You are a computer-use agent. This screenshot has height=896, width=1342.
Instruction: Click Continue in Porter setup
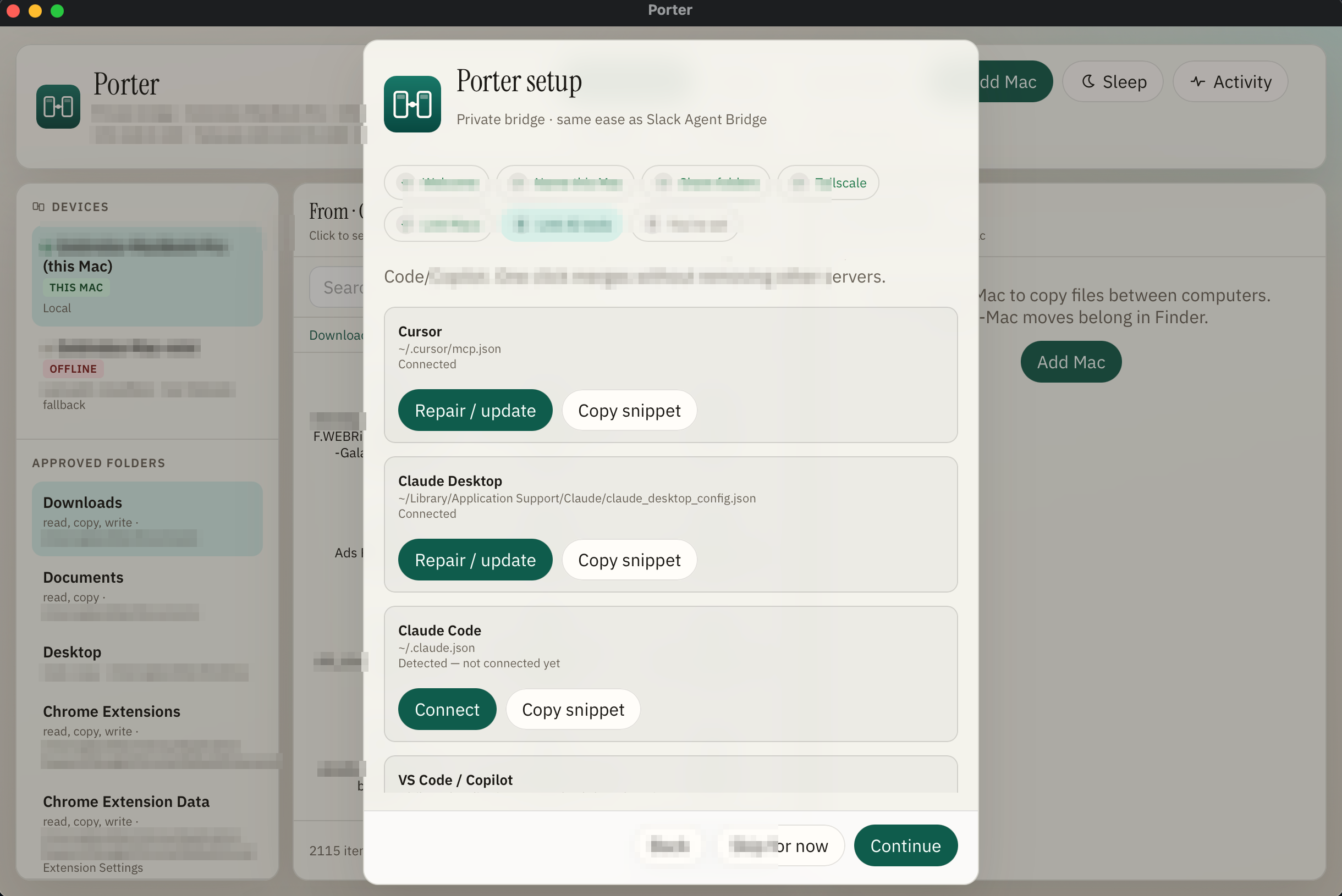pyautogui.click(x=905, y=845)
